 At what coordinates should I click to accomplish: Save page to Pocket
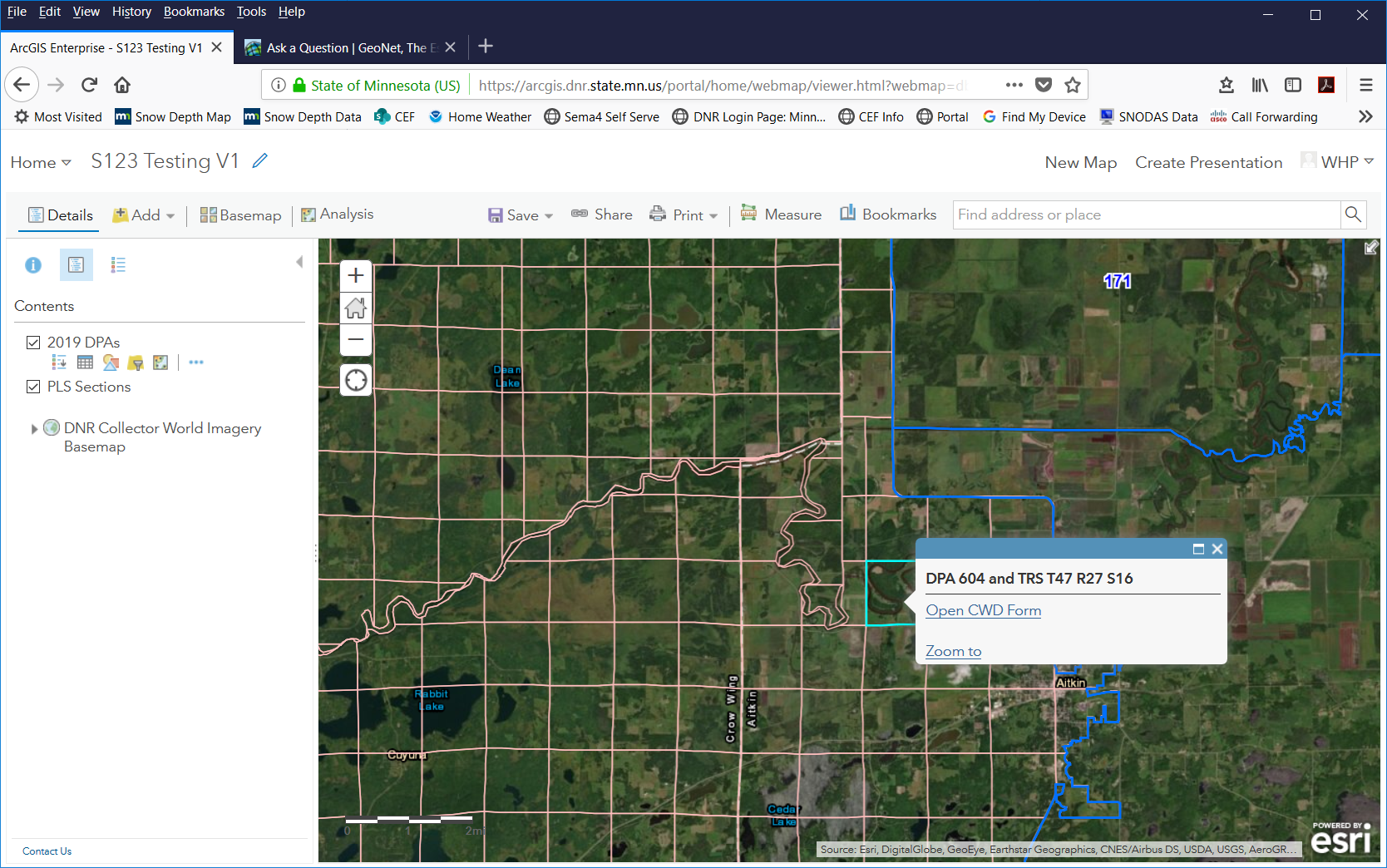[x=1044, y=85]
